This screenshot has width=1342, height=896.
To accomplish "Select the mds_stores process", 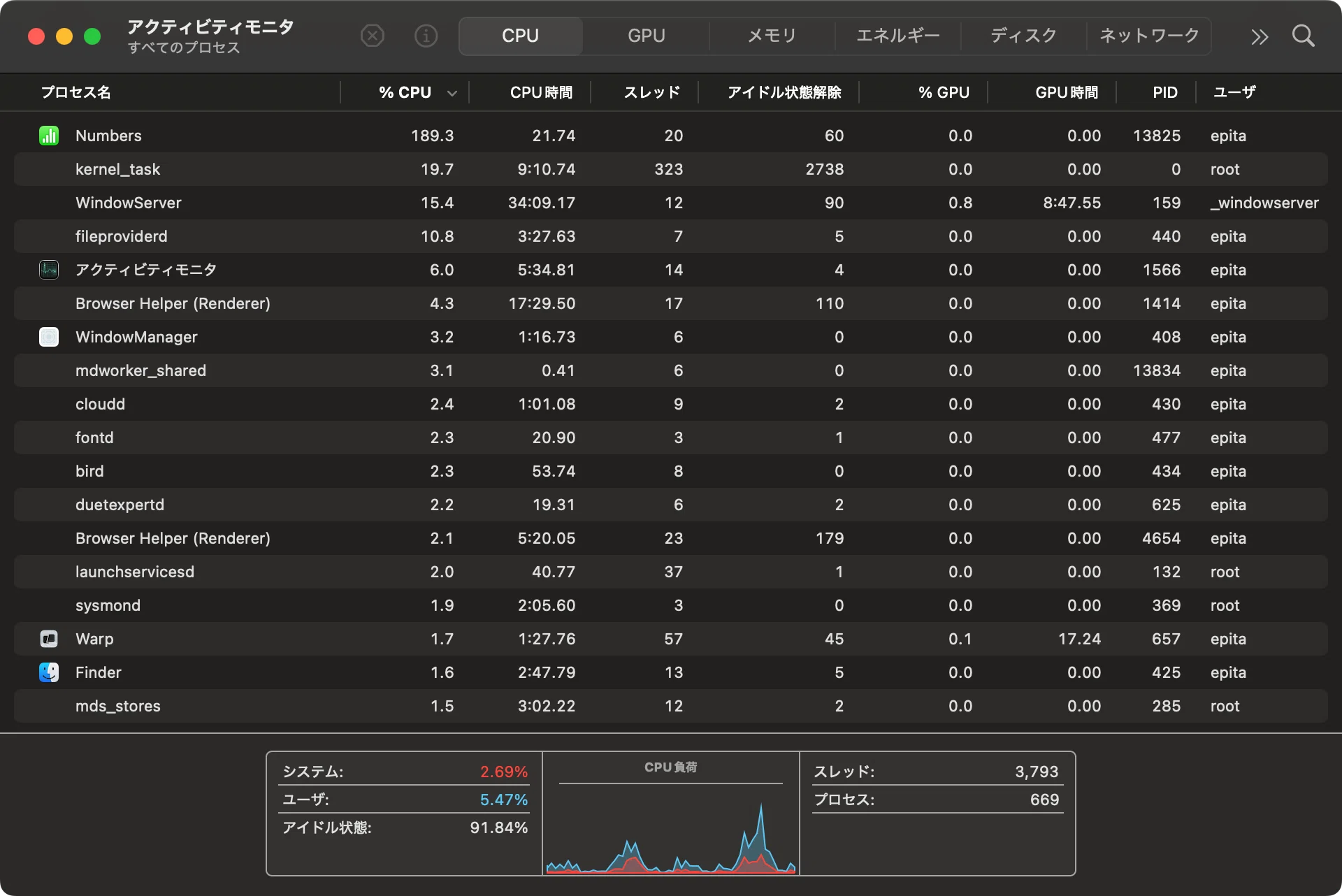I will (x=671, y=706).
